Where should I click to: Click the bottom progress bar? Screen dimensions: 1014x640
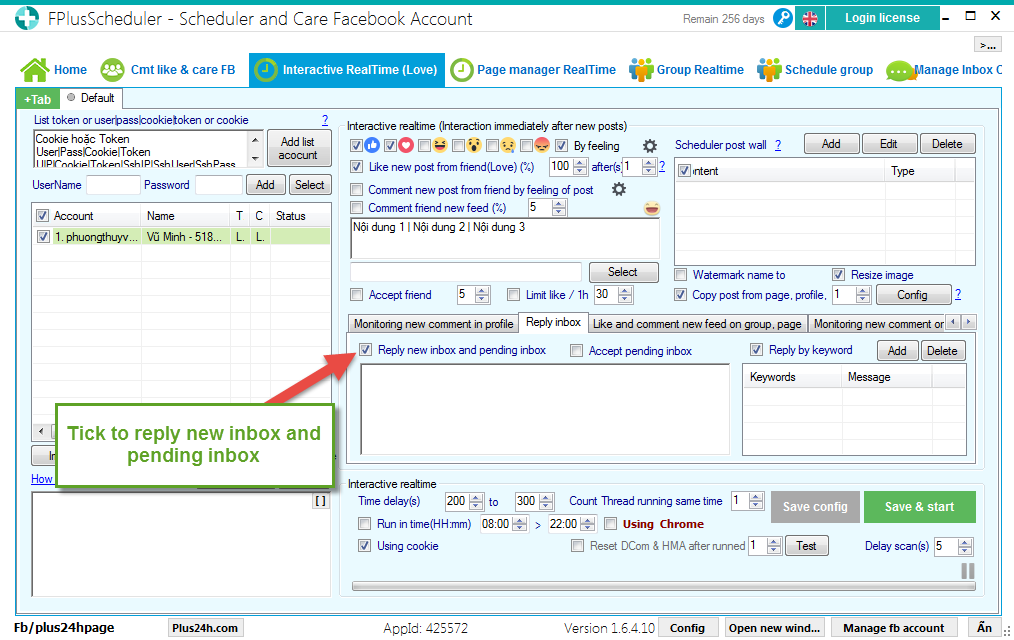(x=663, y=586)
